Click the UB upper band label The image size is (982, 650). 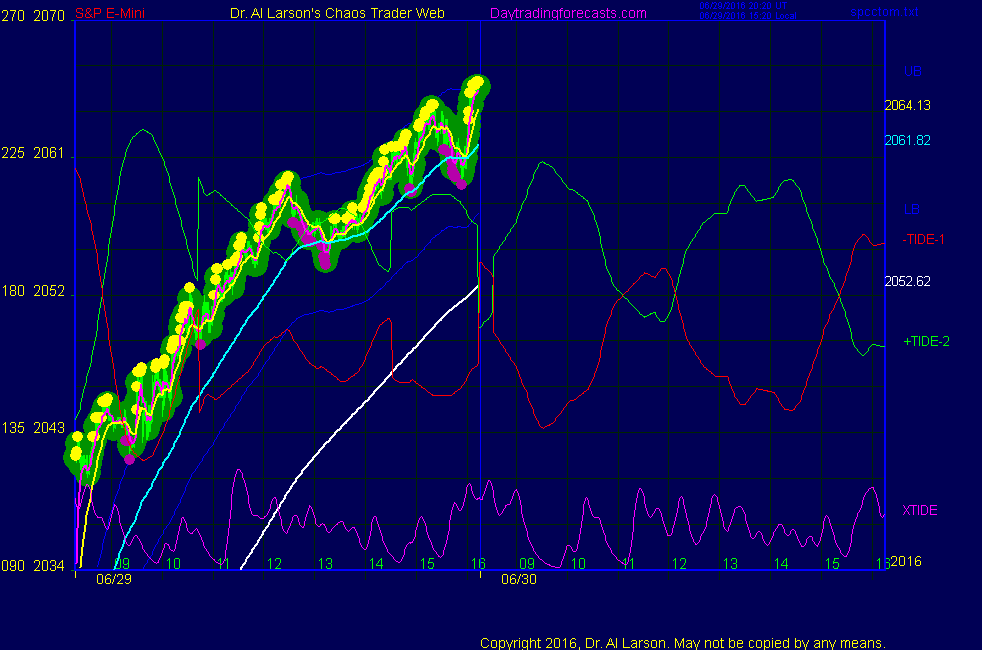912,72
